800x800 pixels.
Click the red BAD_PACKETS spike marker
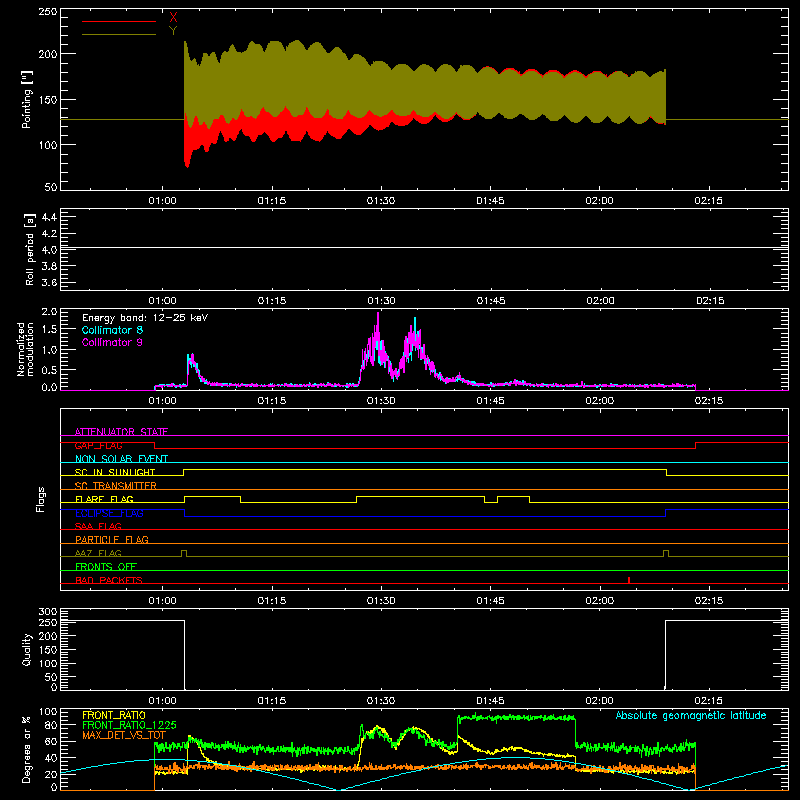(629, 580)
